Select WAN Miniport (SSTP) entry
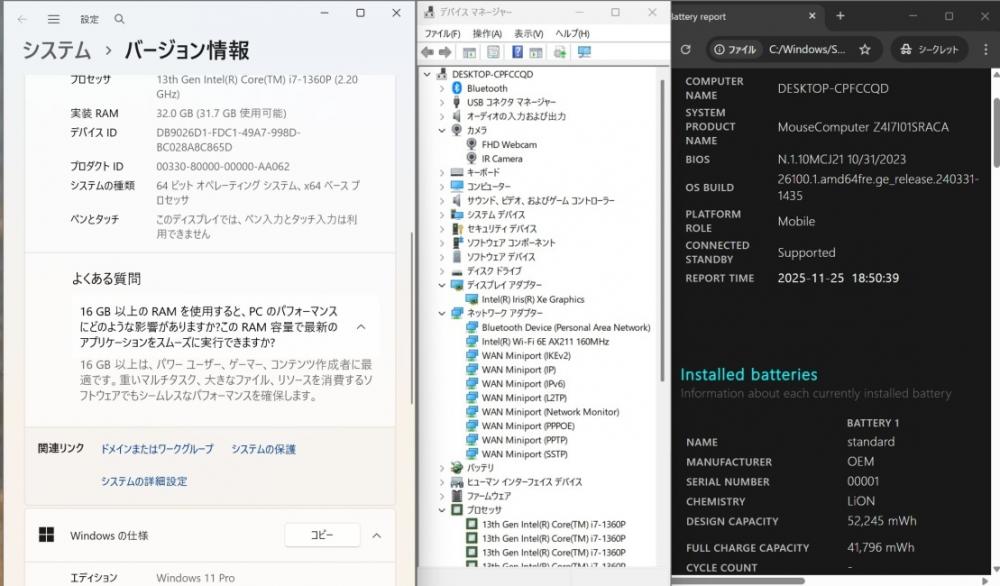 [x=524, y=453]
